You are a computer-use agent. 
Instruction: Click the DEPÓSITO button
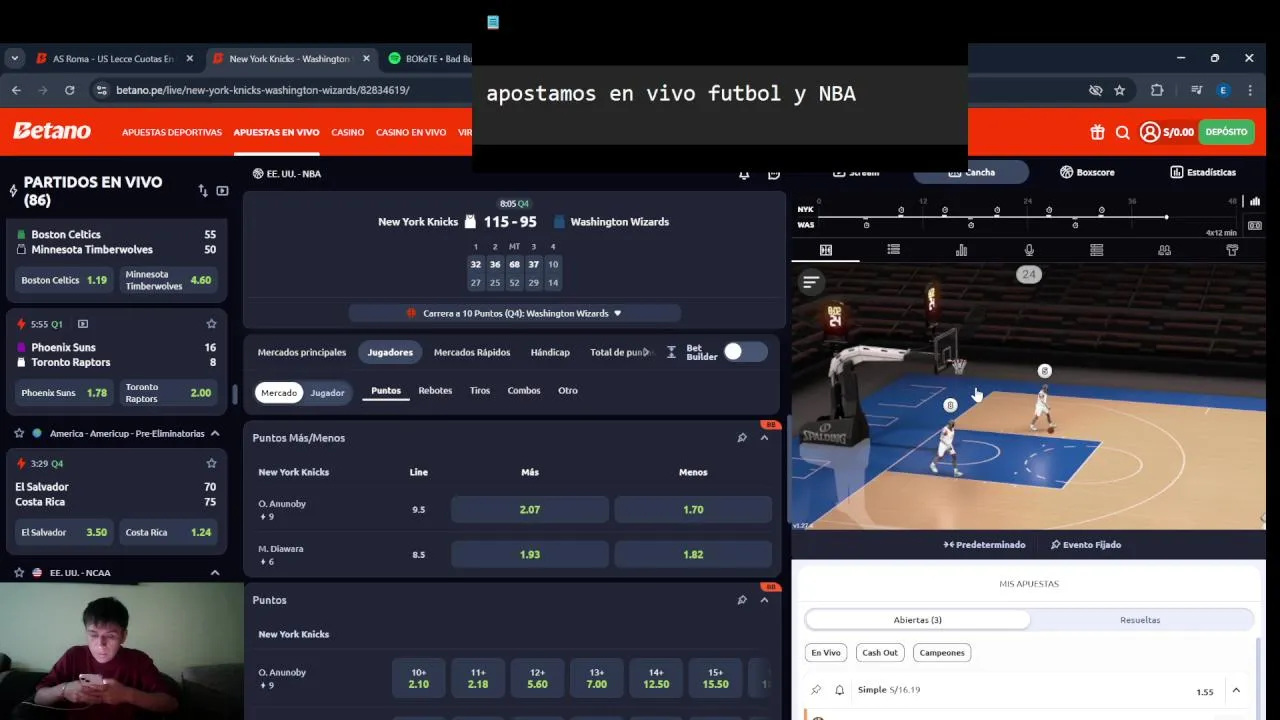click(1226, 132)
